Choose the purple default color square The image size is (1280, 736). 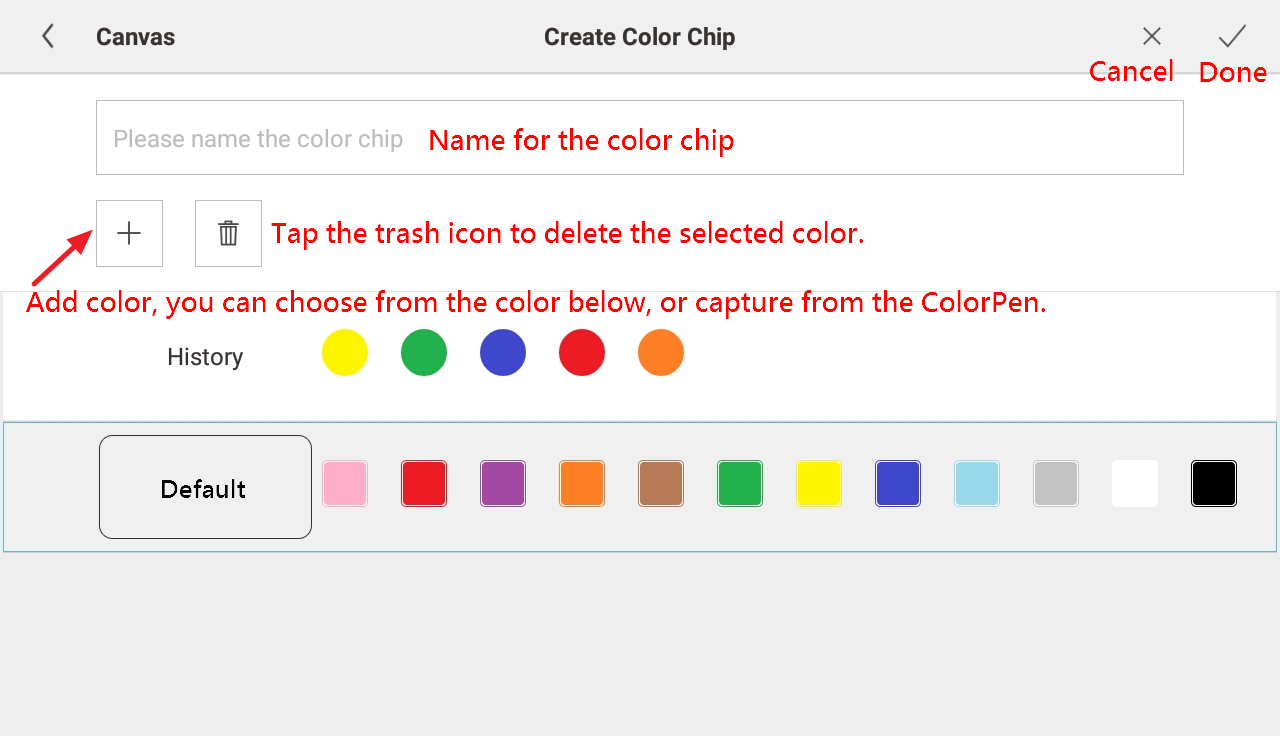click(x=503, y=484)
